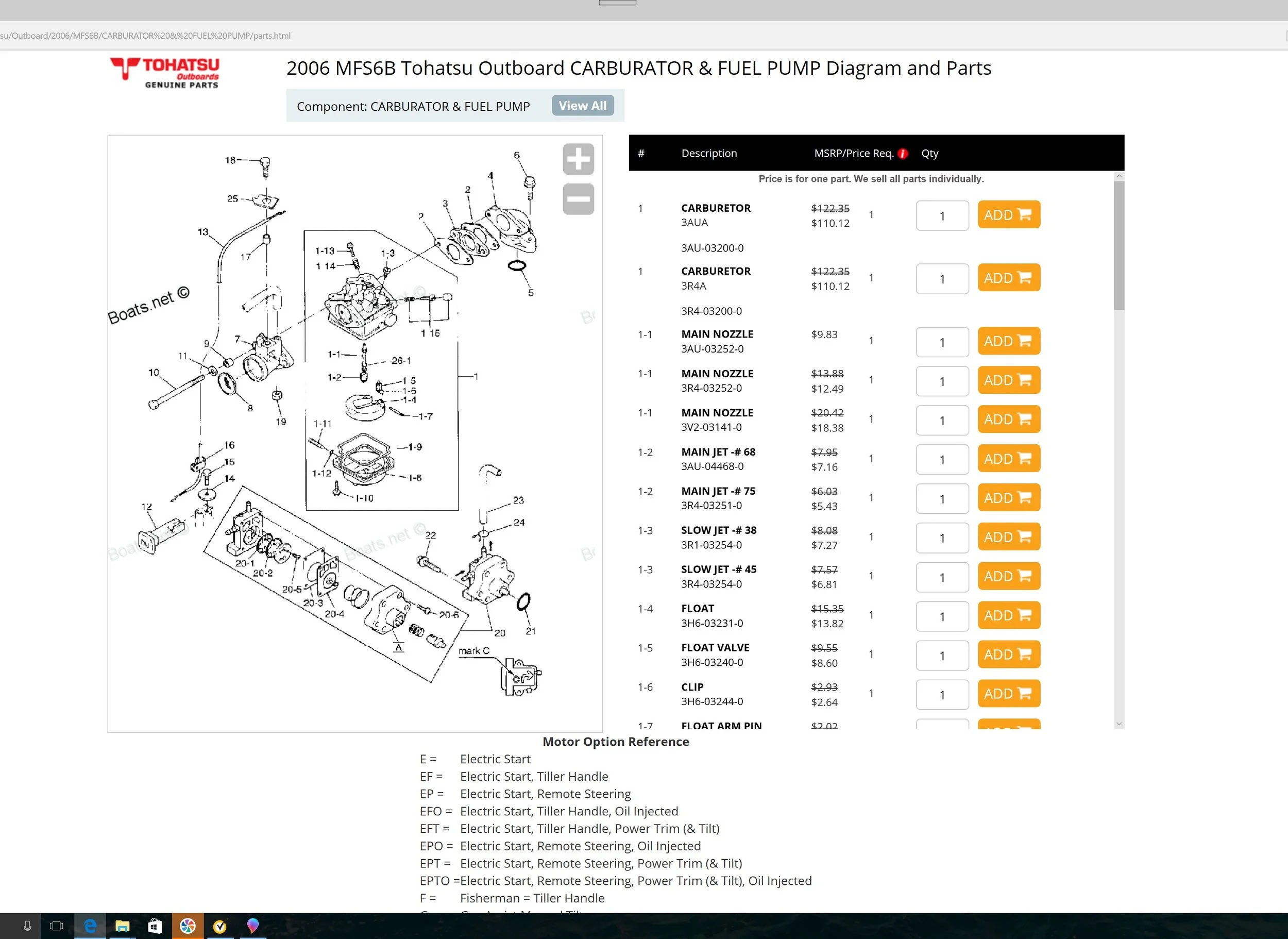This screenshot has width=1288, height=939.
Task: Click SLOW JET -# 45 description
Action: click(719, 569)
